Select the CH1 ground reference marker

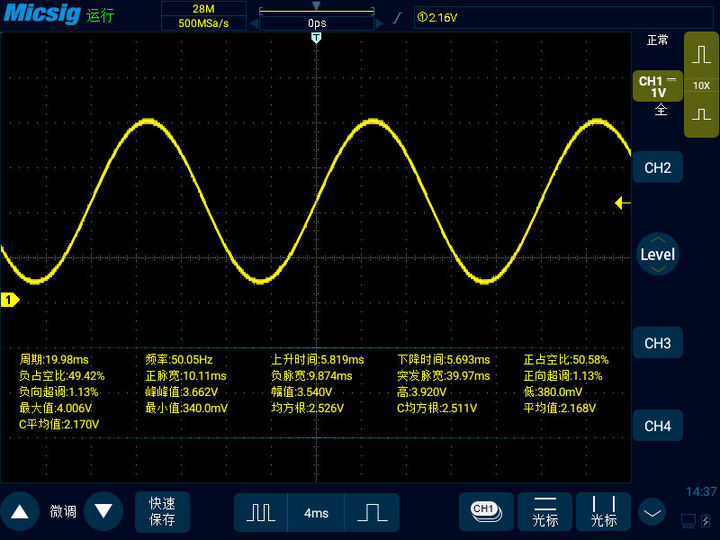10,300
